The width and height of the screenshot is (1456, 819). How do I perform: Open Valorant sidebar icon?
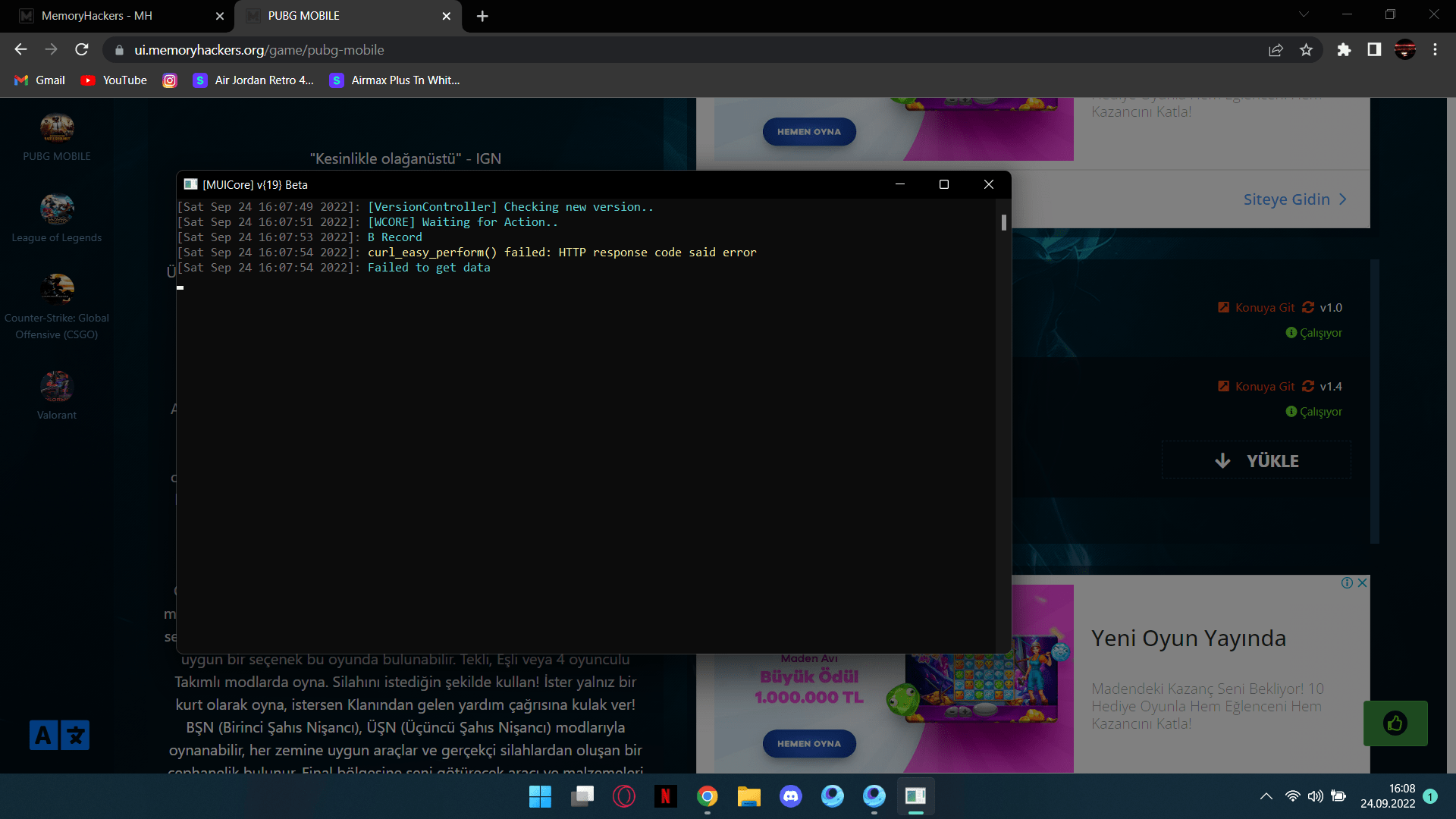(x=57, y=386)
